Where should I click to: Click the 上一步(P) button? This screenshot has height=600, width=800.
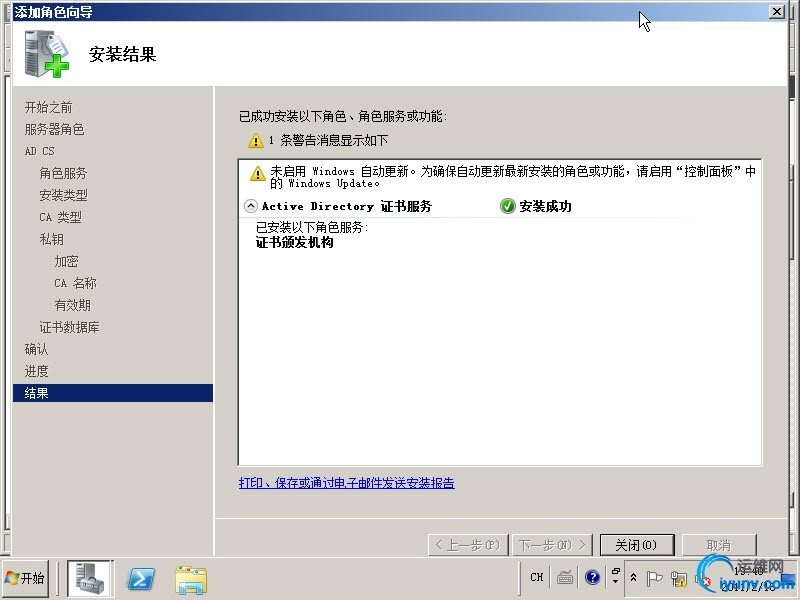click(468, 545)
